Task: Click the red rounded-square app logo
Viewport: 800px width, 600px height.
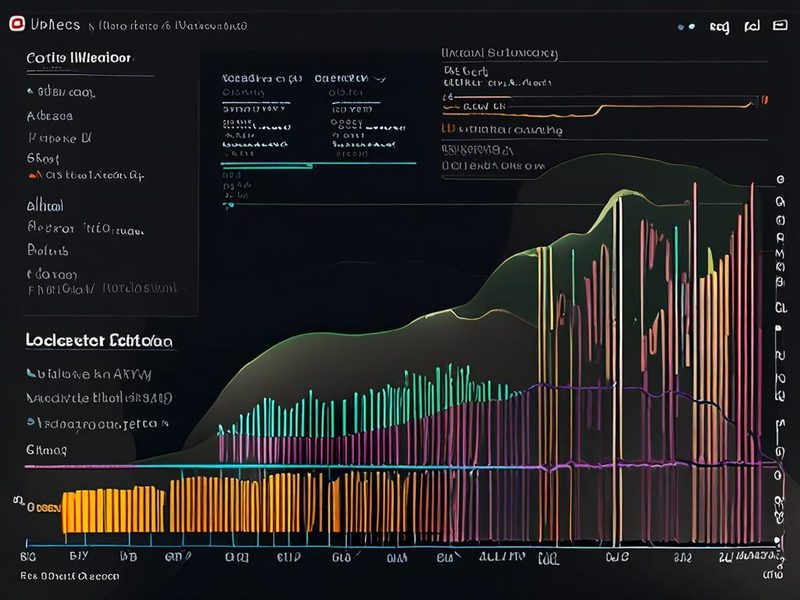Action: click(x=17, y=23)
